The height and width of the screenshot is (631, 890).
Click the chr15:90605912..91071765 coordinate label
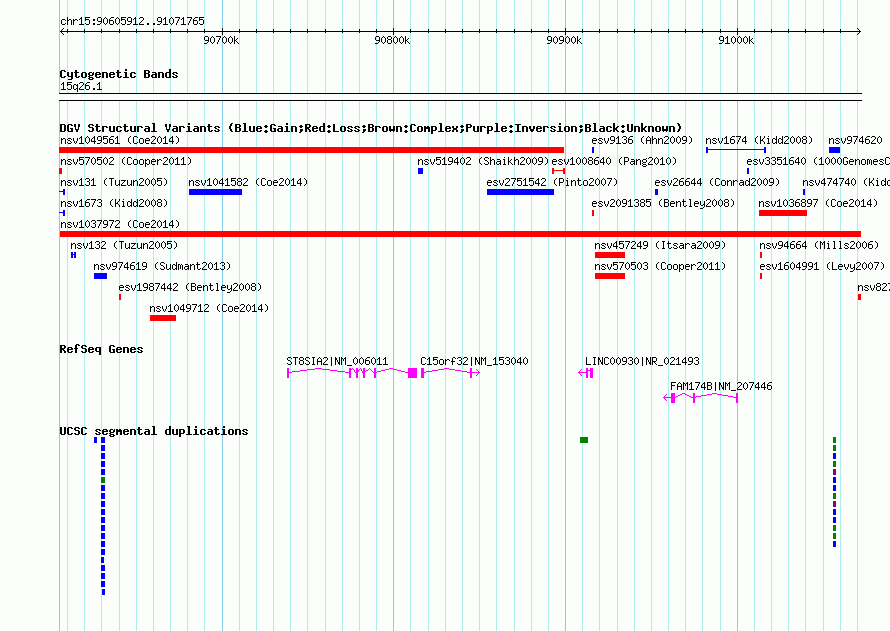(132, 21)
